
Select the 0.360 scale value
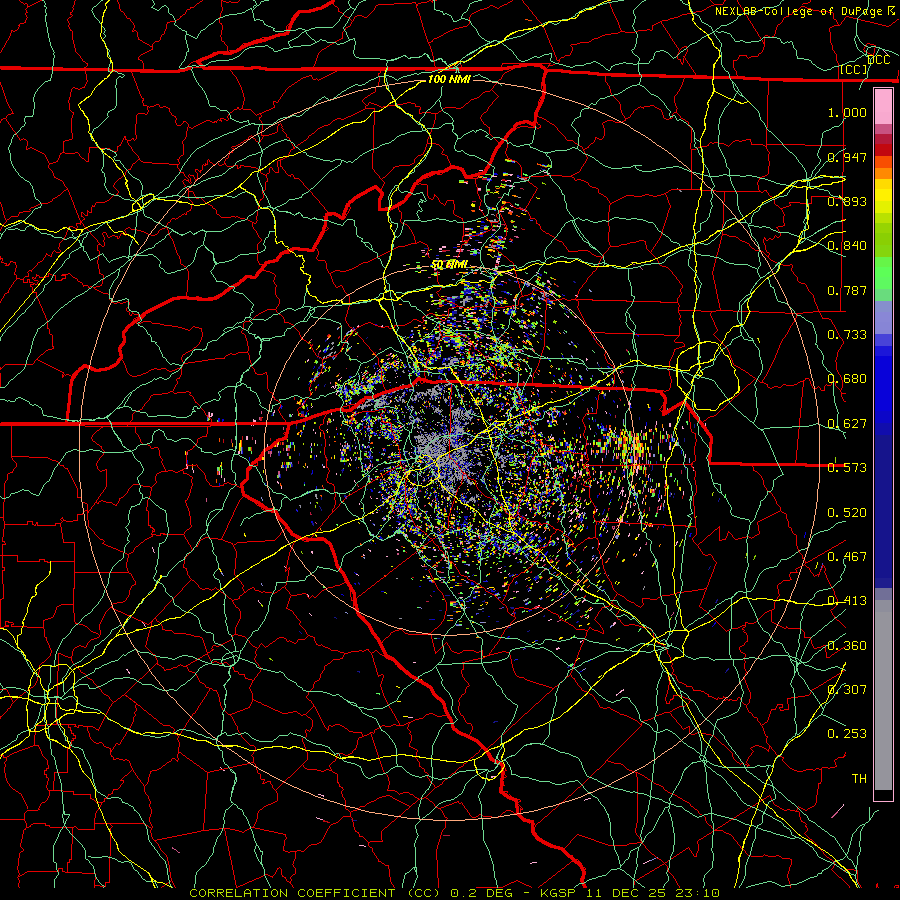[x=847, y=645]
